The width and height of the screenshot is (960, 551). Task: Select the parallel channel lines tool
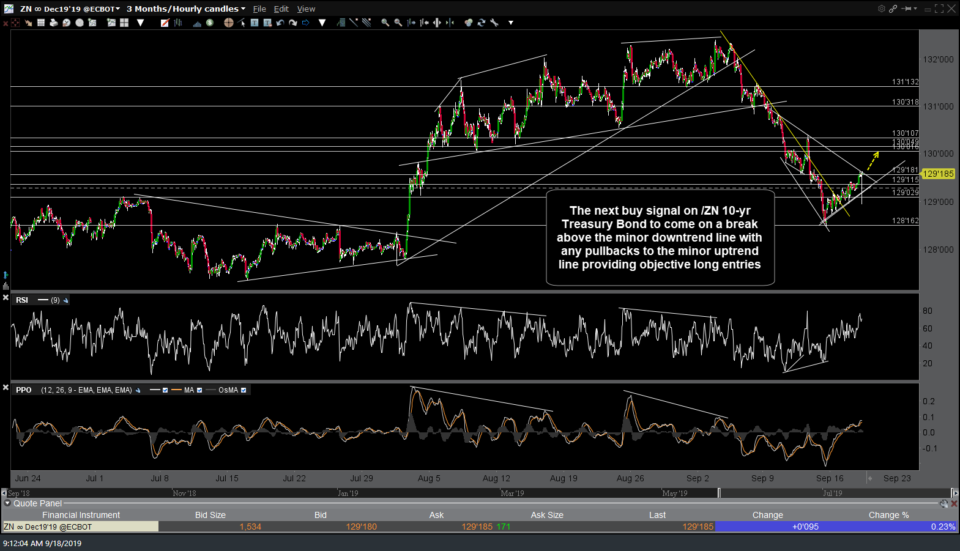click(x=367, y=23)
